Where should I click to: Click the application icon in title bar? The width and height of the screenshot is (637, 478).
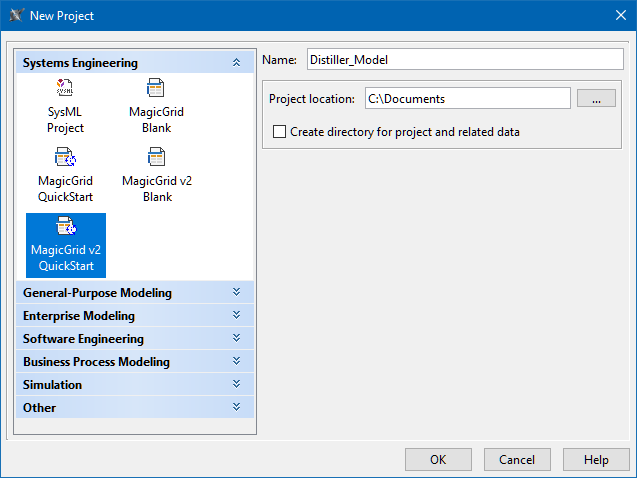[17, 14]
